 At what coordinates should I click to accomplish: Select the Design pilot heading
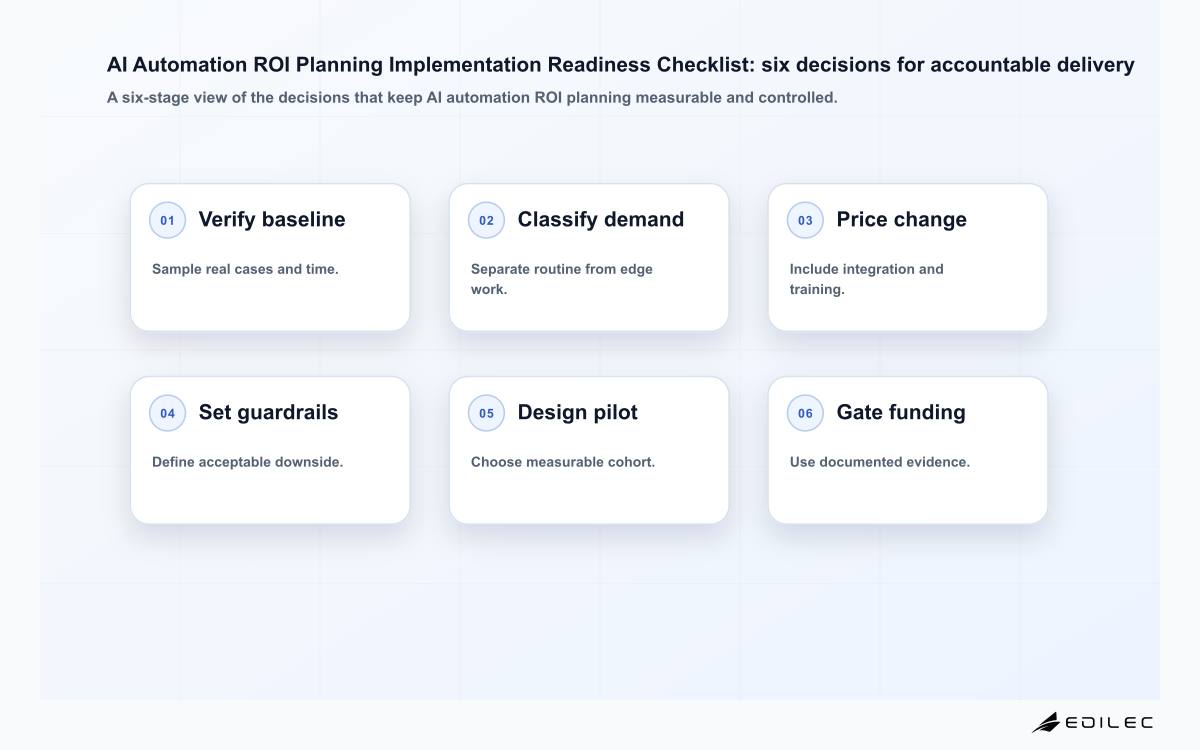click(577, 413)
